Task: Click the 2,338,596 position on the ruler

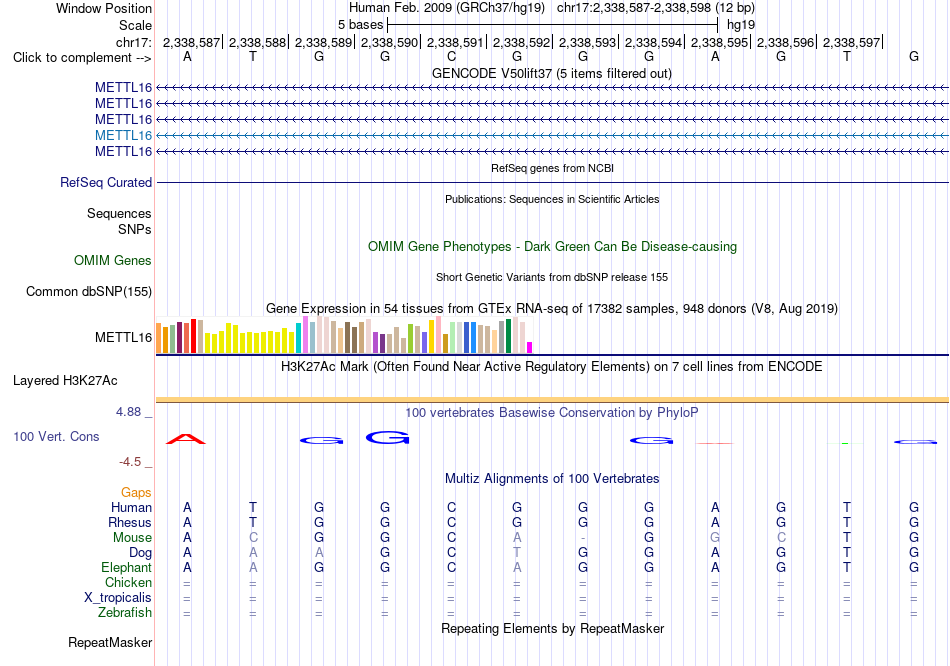Action: click(x=786, y=42)
